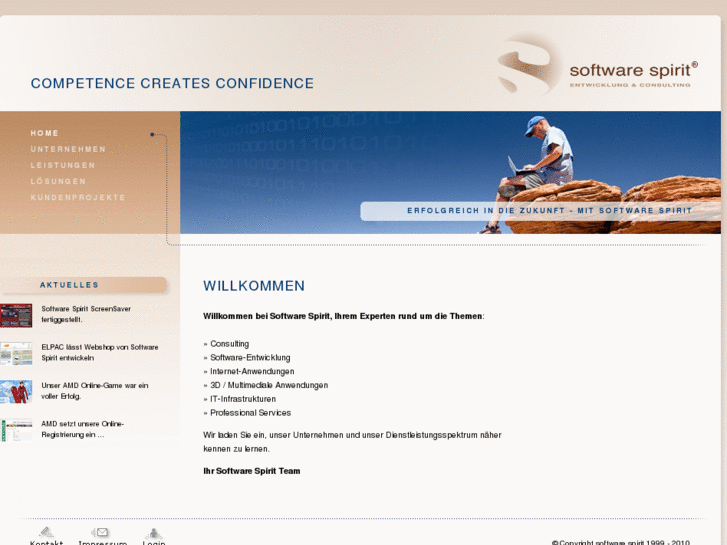The width and height of the screenshot is (727, 545).
Task: Click the Login person icon
Action: tap(153, 533)
